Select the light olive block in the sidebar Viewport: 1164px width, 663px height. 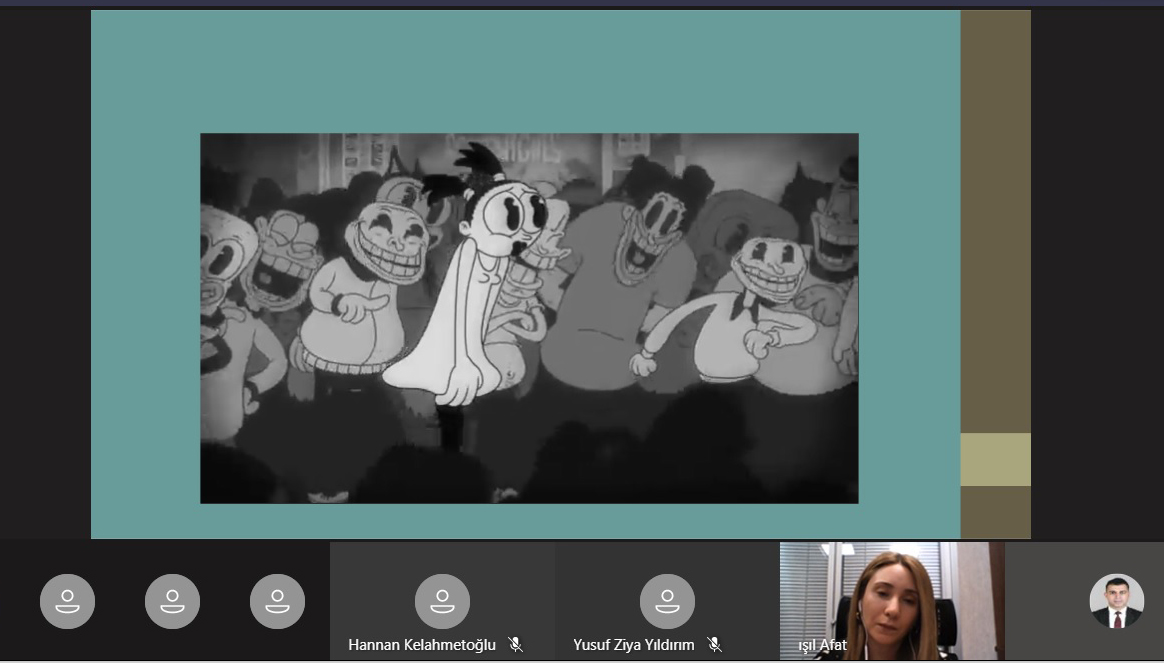pos(995,459)
